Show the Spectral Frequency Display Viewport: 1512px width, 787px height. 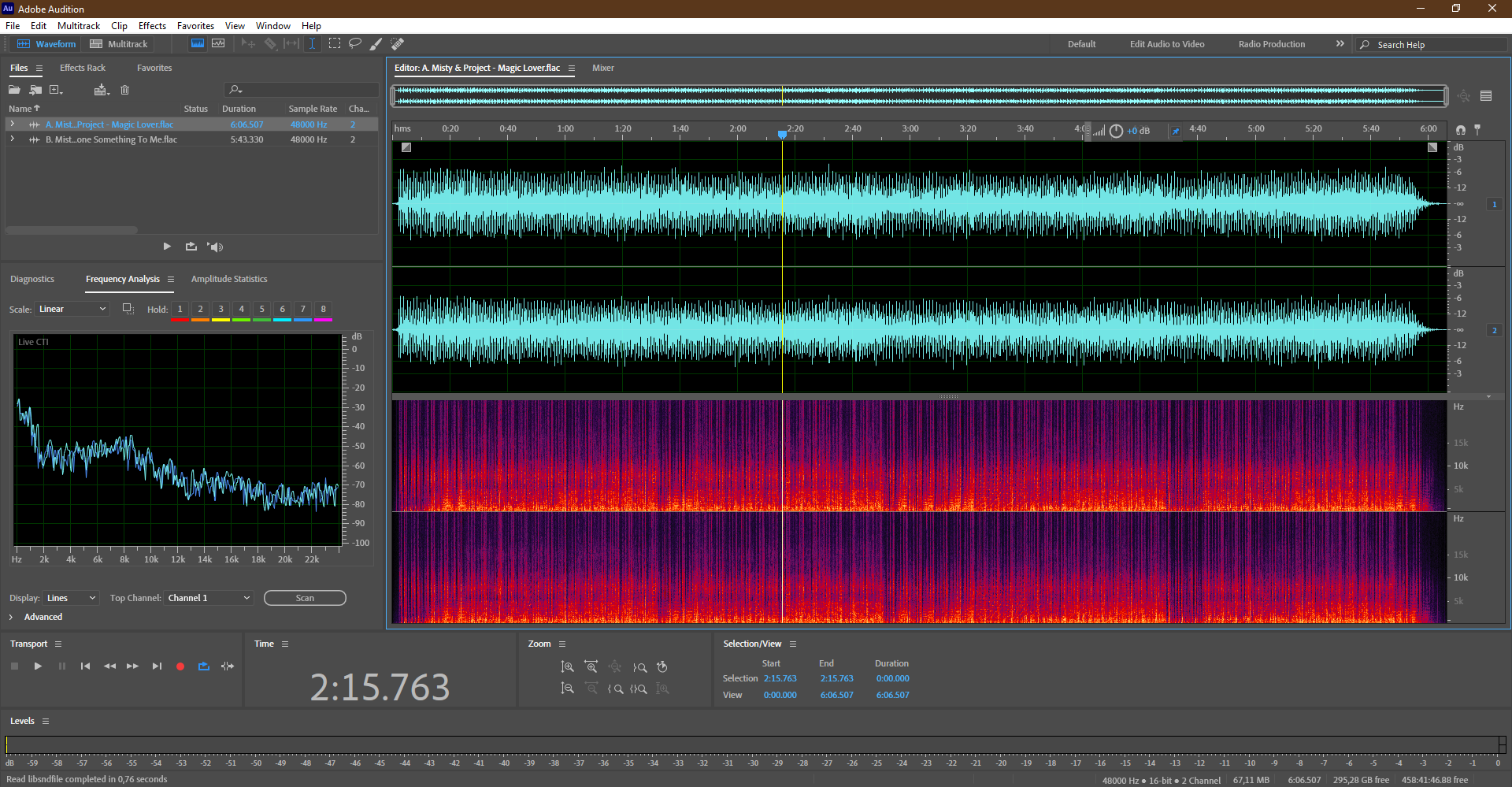coord(198,44)
